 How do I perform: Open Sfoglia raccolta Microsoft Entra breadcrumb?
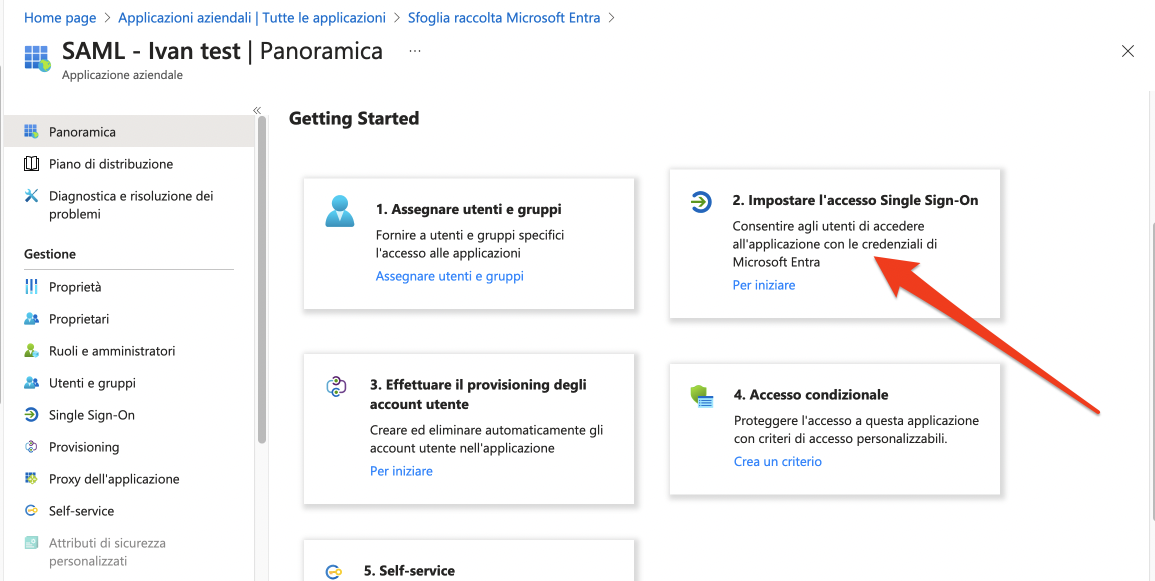pyautogui.click(x=504, y=17)
